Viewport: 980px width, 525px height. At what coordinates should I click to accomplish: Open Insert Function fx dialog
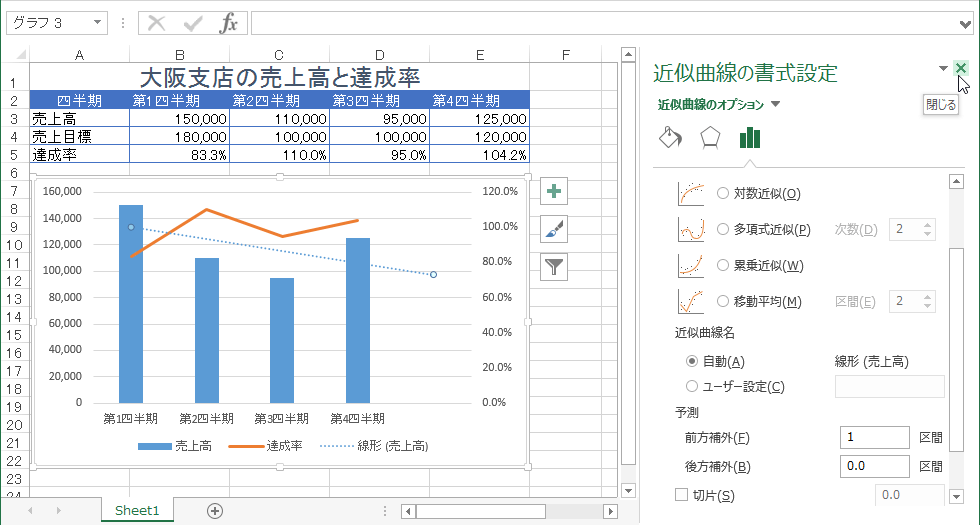[229, 24]
